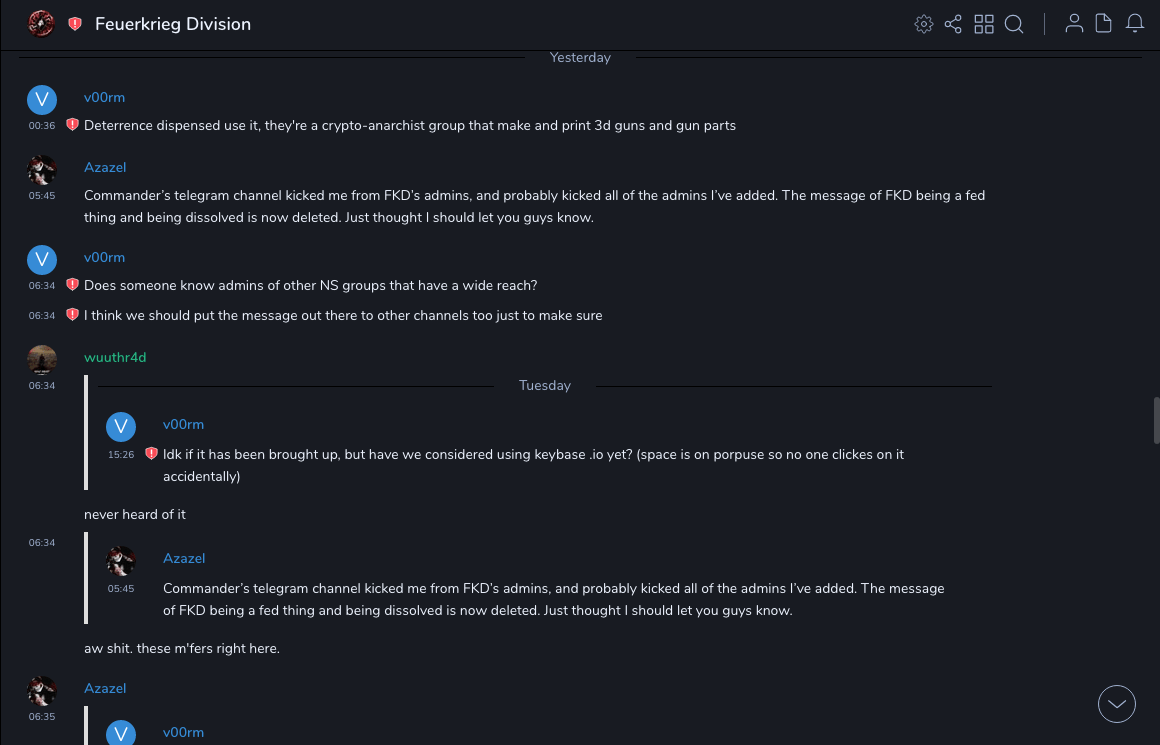Open message search with the magnifier icon
1160x745 pixels.
click(x=1014, y=24)
